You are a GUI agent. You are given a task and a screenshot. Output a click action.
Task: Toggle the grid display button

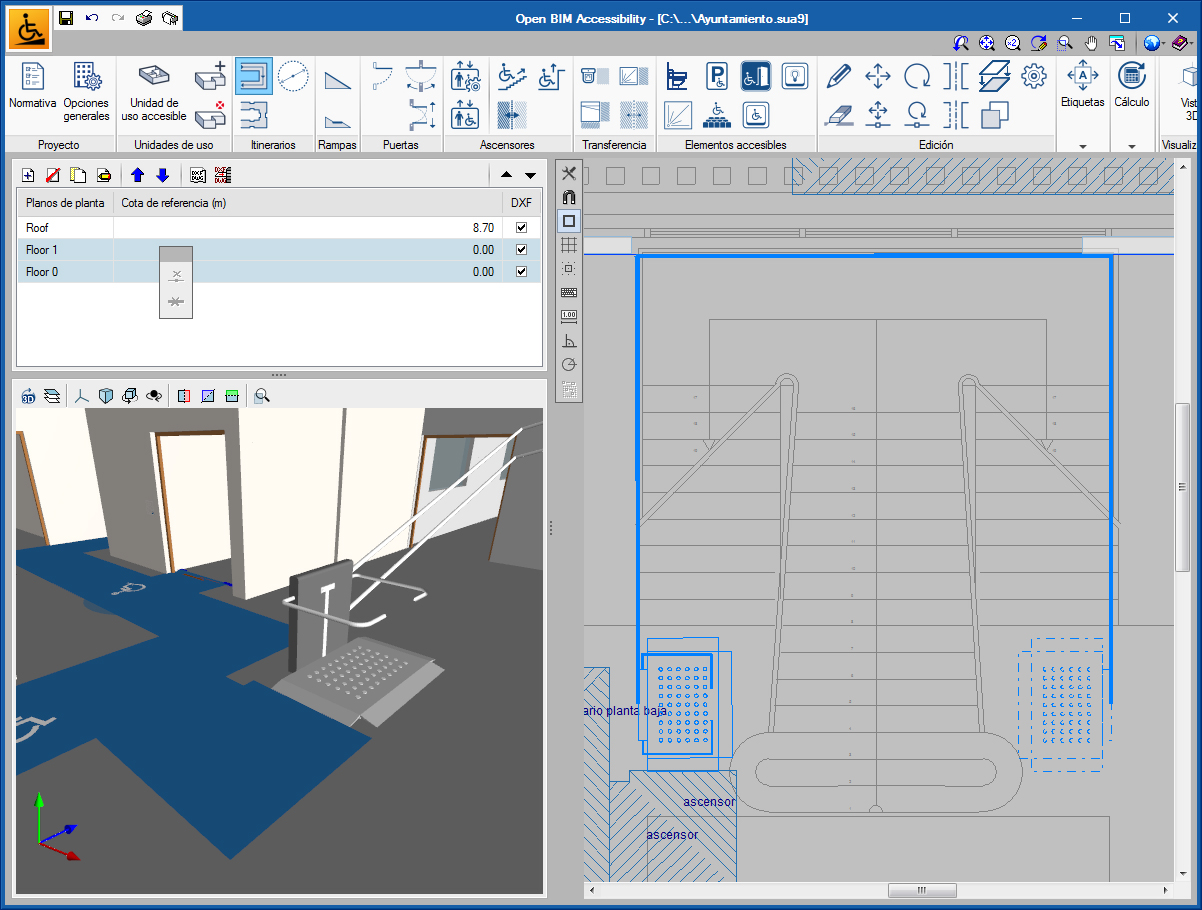coord(569,245)
